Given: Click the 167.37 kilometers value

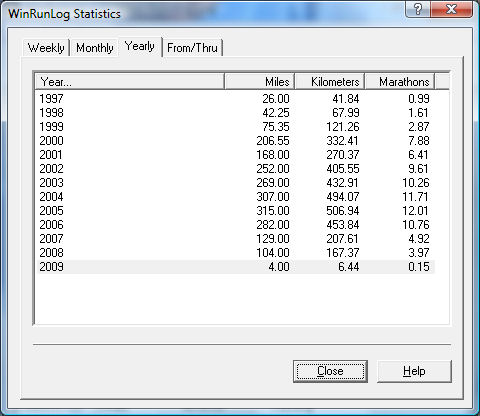Looking at the screenshot, I should 343,253.
